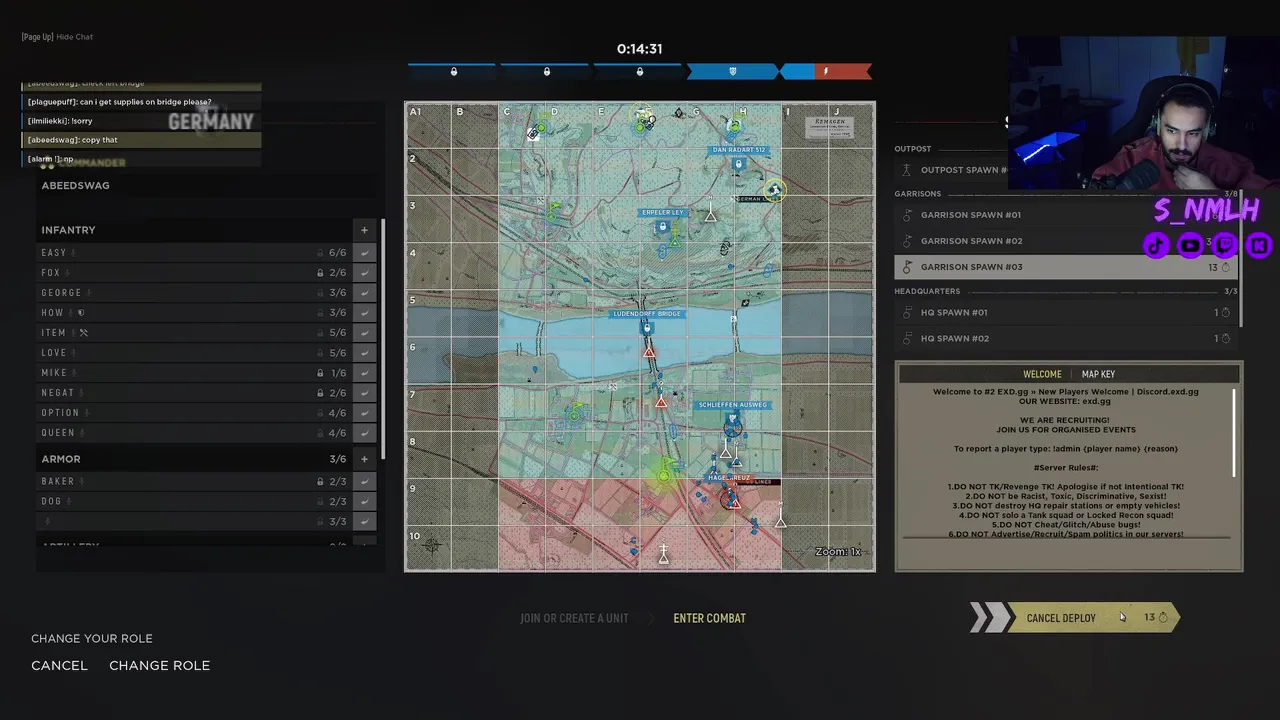Join the NEGAT squad using its arrow icon
This screenshot has width=1280, height=720.
pos(364,393)
